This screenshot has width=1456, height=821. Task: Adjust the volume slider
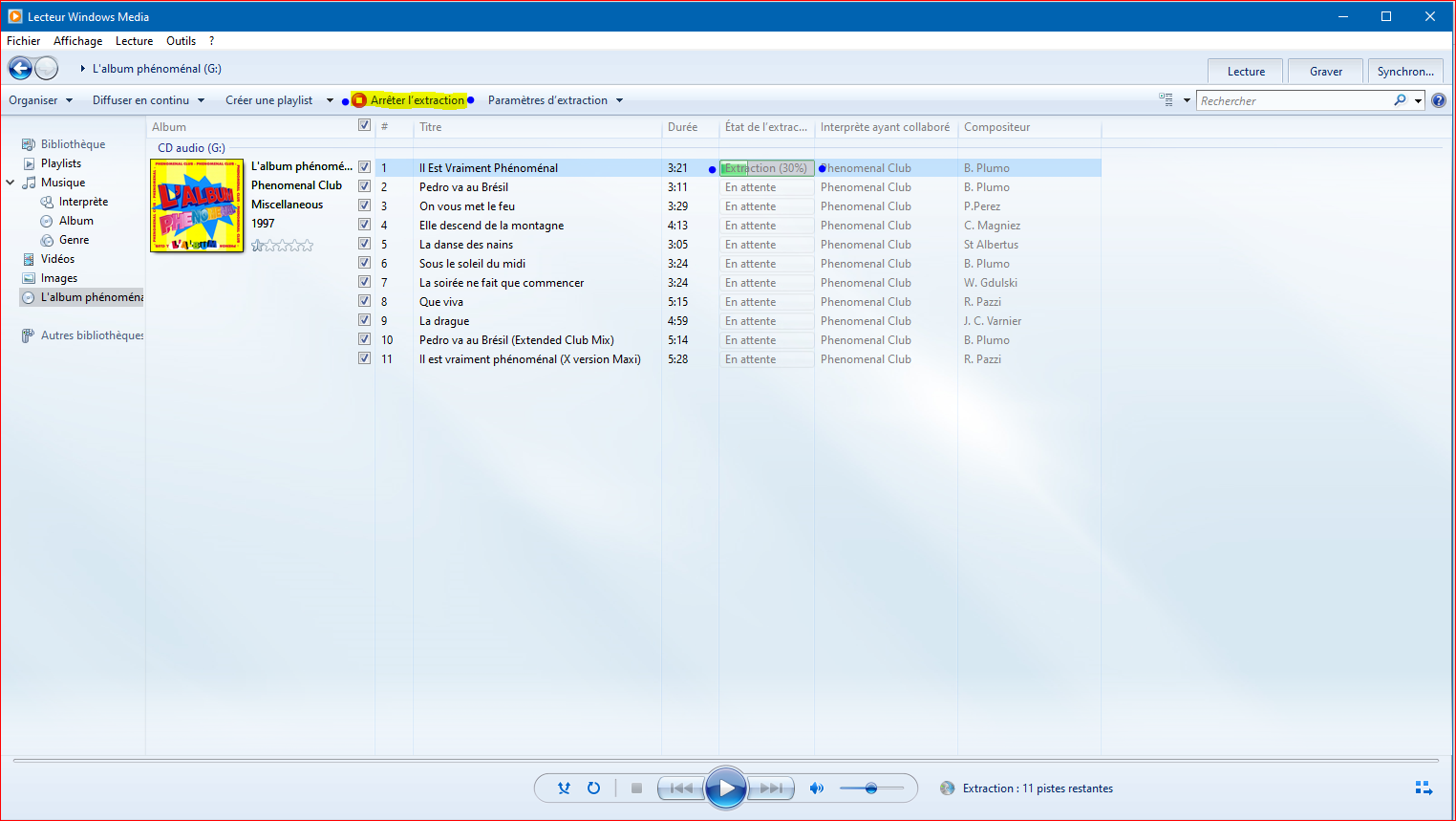click(x=871, y=789)
